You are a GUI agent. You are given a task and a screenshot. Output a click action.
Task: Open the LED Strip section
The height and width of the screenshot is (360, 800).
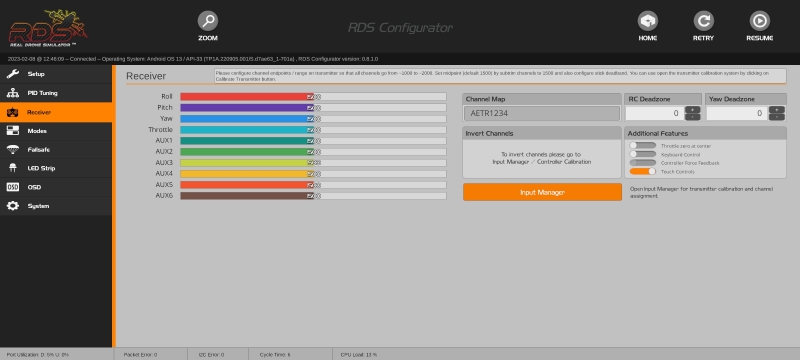click(x=56, y=168)
